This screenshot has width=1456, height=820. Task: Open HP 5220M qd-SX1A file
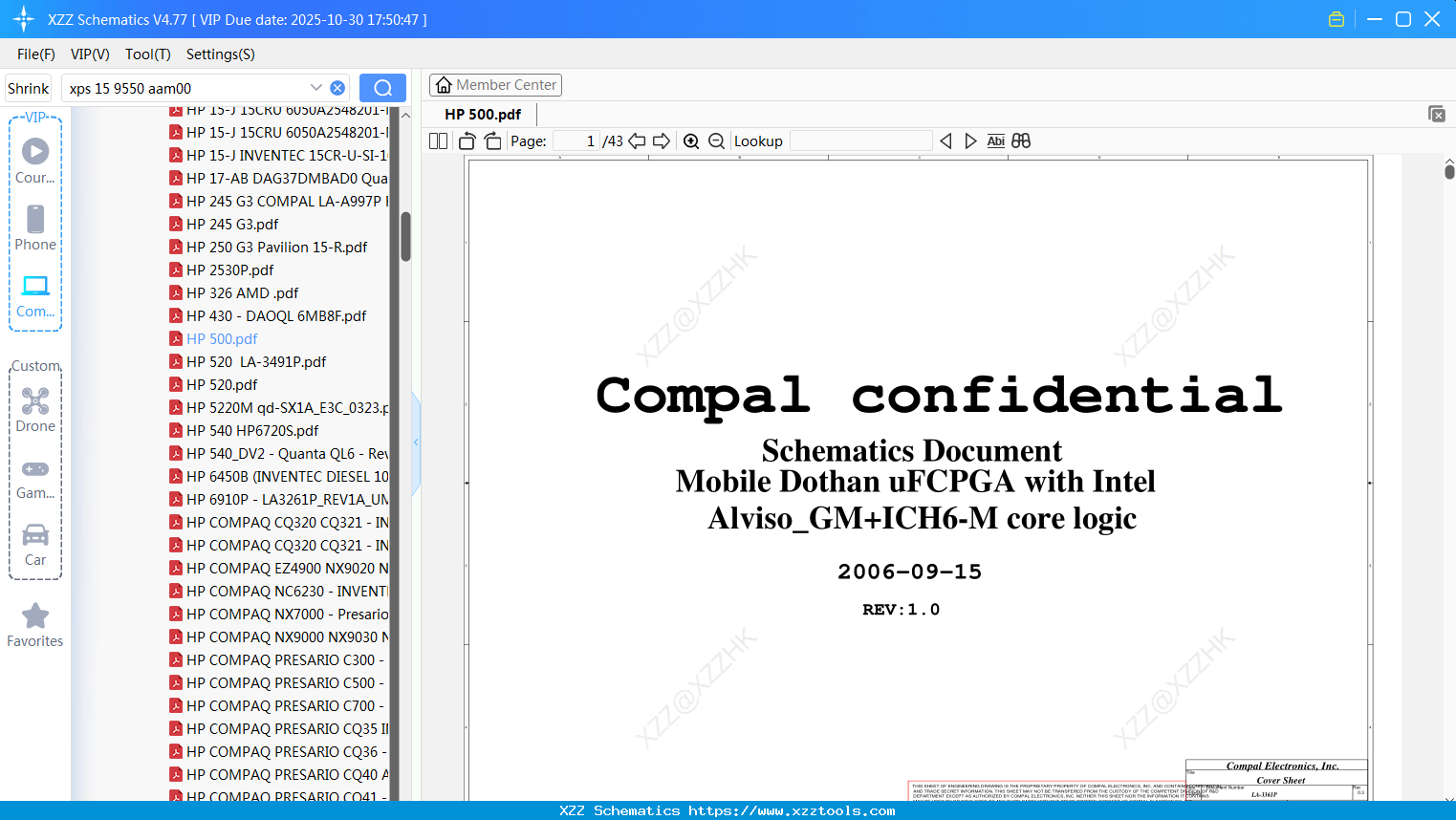[x=278, y=407]
